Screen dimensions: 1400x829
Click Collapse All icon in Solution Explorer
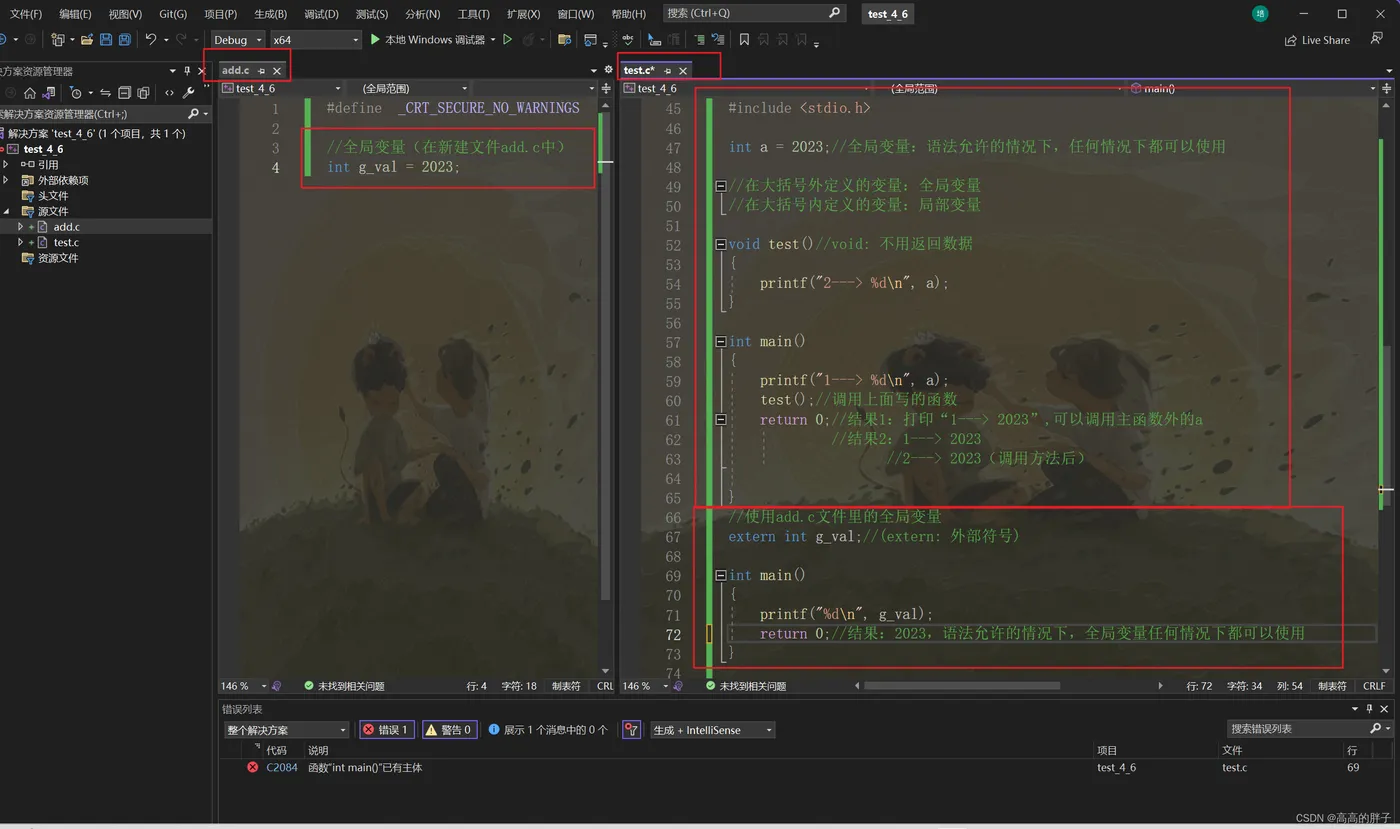[124, 93]
